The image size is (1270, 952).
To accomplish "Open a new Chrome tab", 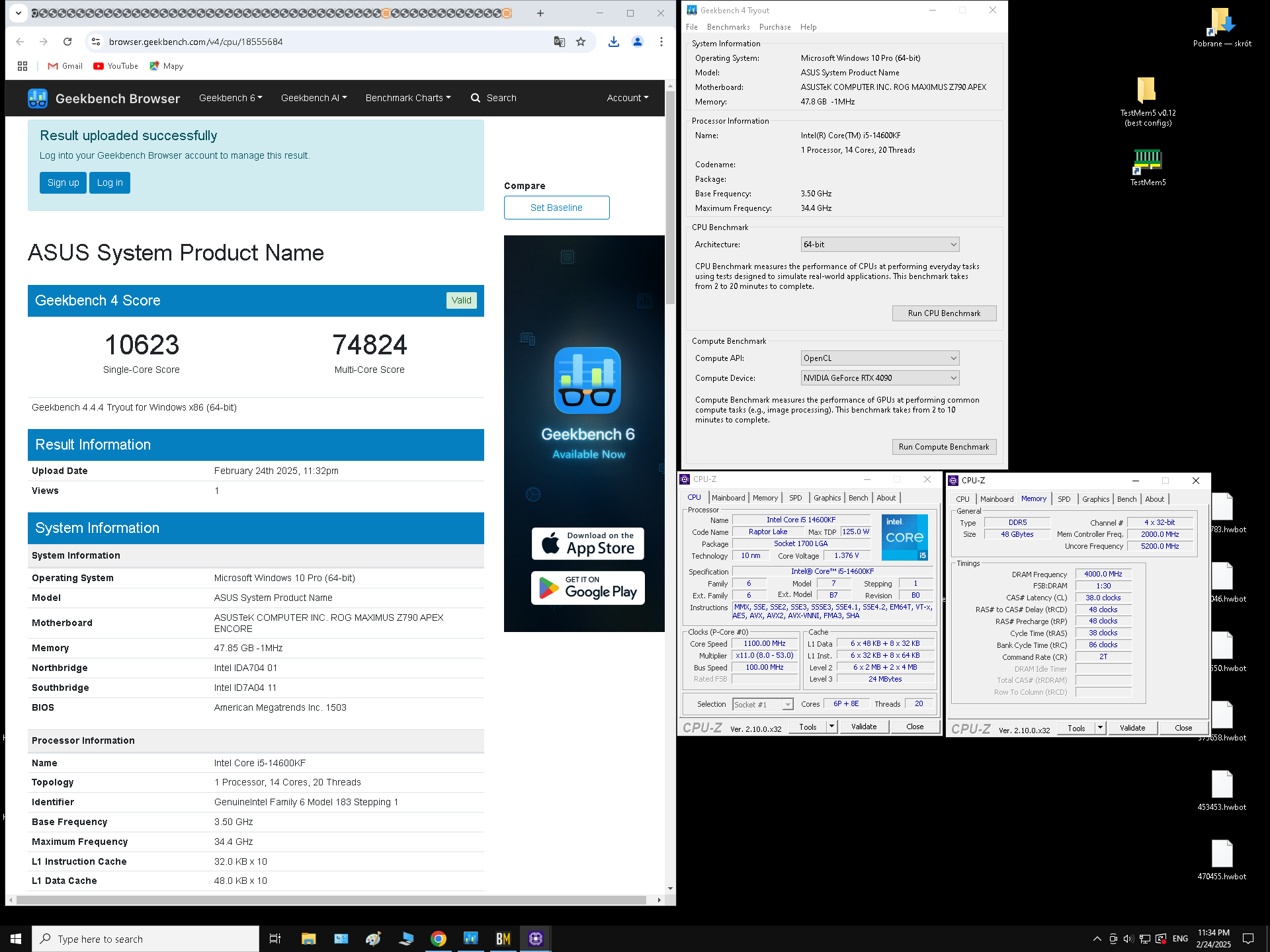I will coord(540,13).
